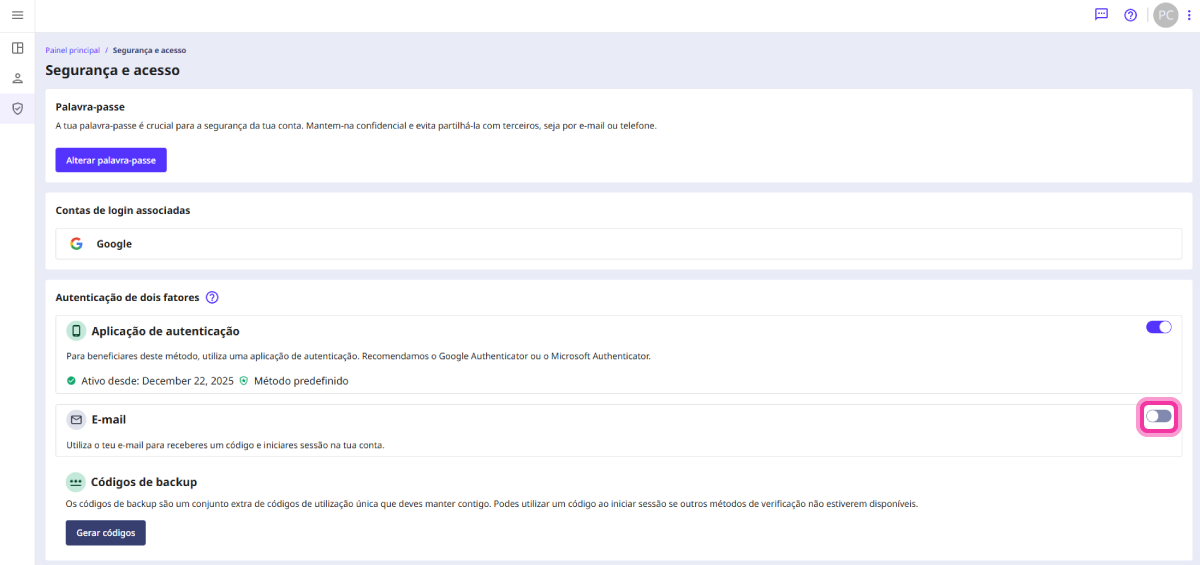Click the Google Authenticator recommendation text

pos(358,356)
